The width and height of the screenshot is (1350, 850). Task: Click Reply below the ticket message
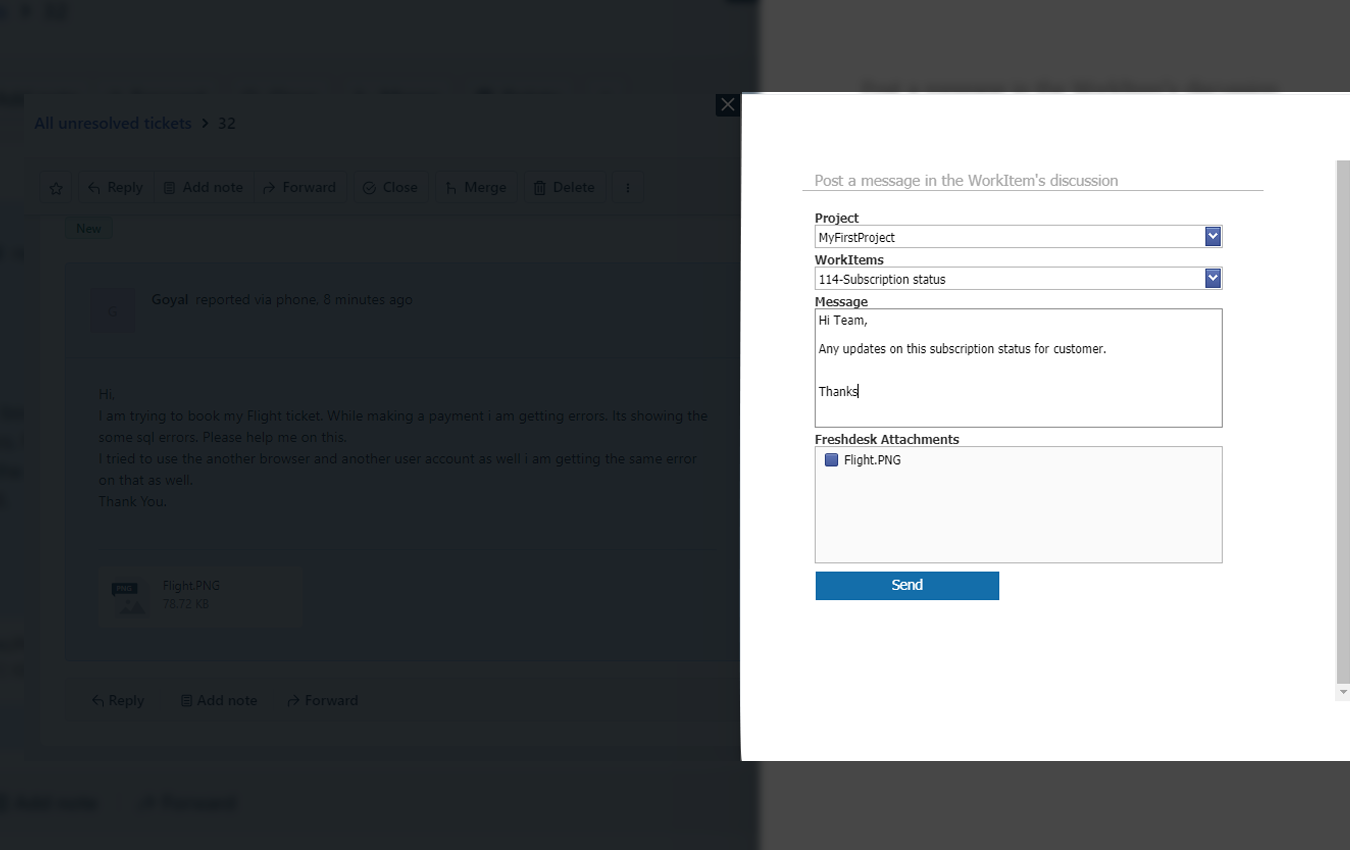tap(118, 700)
